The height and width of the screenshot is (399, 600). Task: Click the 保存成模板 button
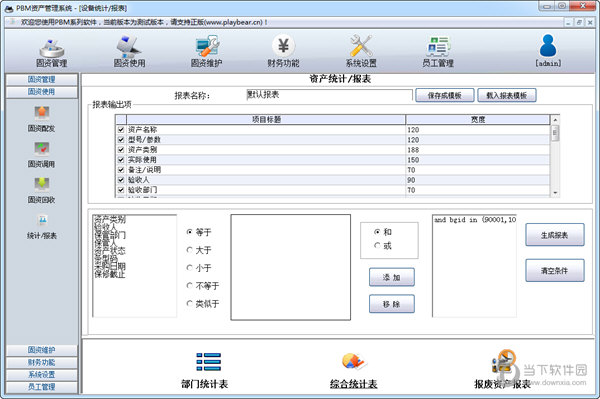(x=445, y=95)
